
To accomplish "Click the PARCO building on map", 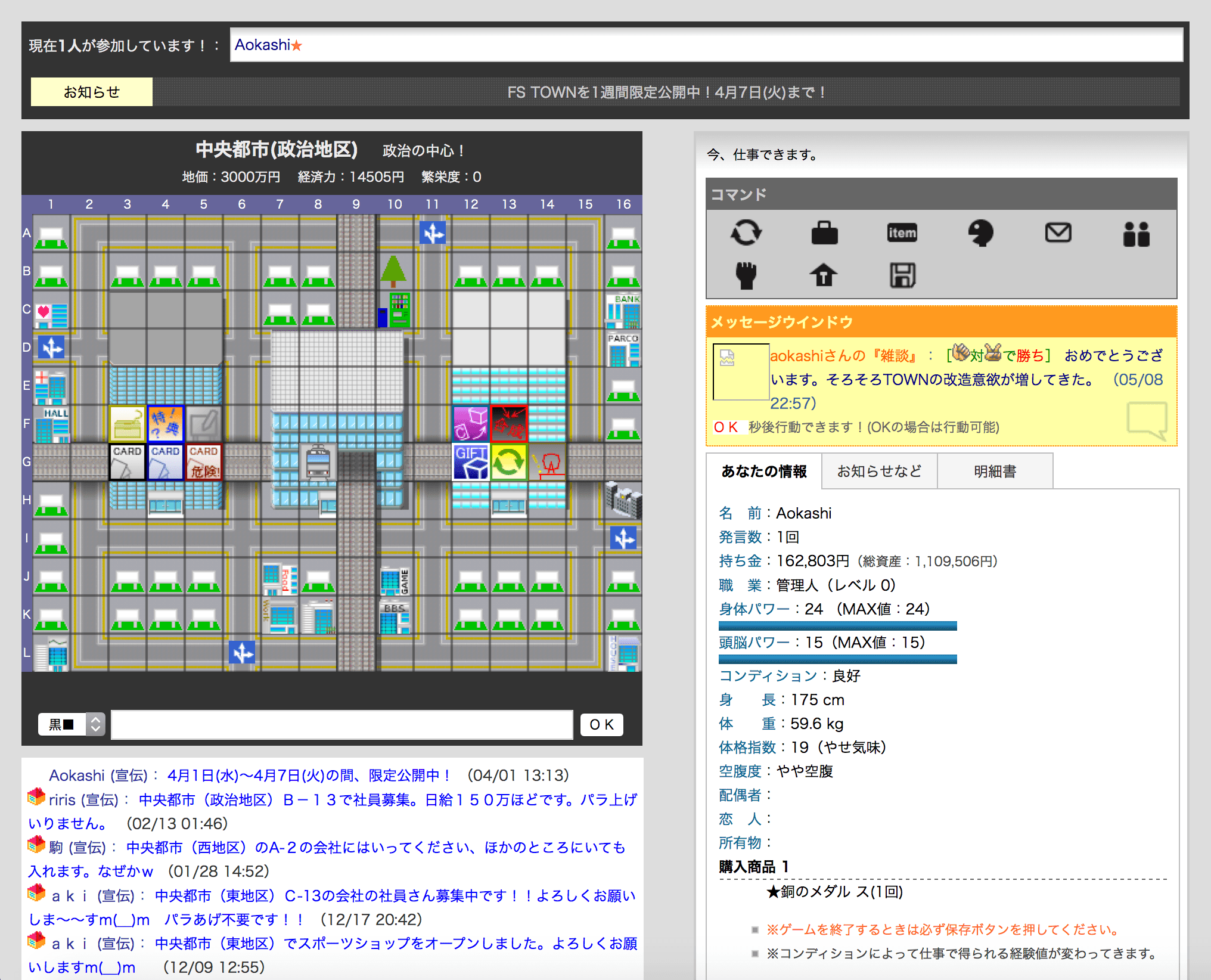I will 623,349.
